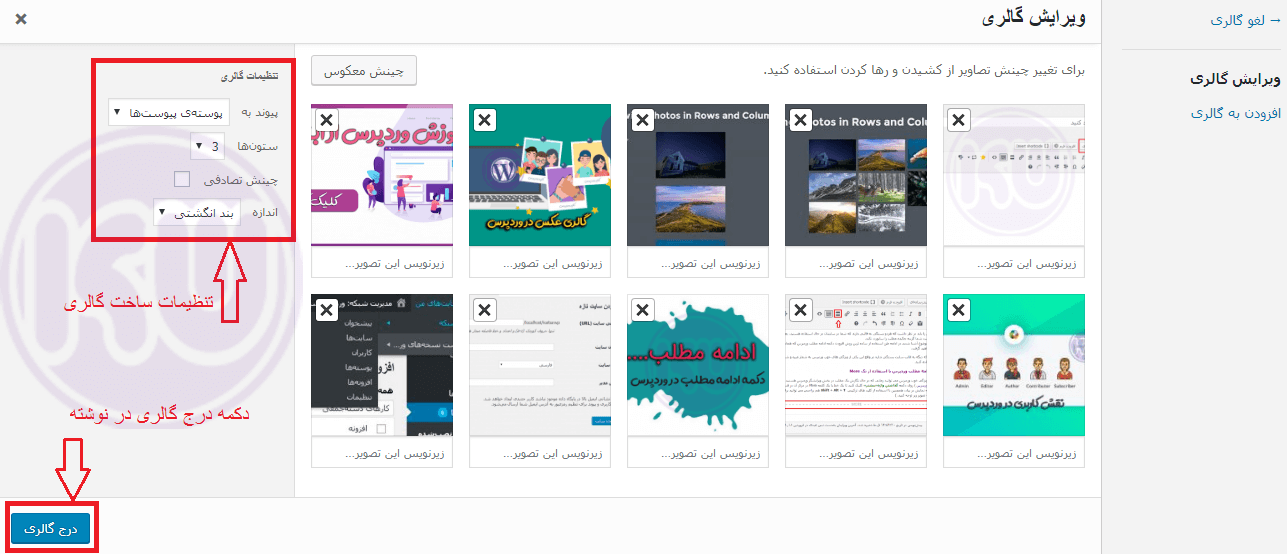Screen dimensions: 1287x554
Task: Toggle the 'چینش تصادفی' random order checkbox
Action: (182, 180)
